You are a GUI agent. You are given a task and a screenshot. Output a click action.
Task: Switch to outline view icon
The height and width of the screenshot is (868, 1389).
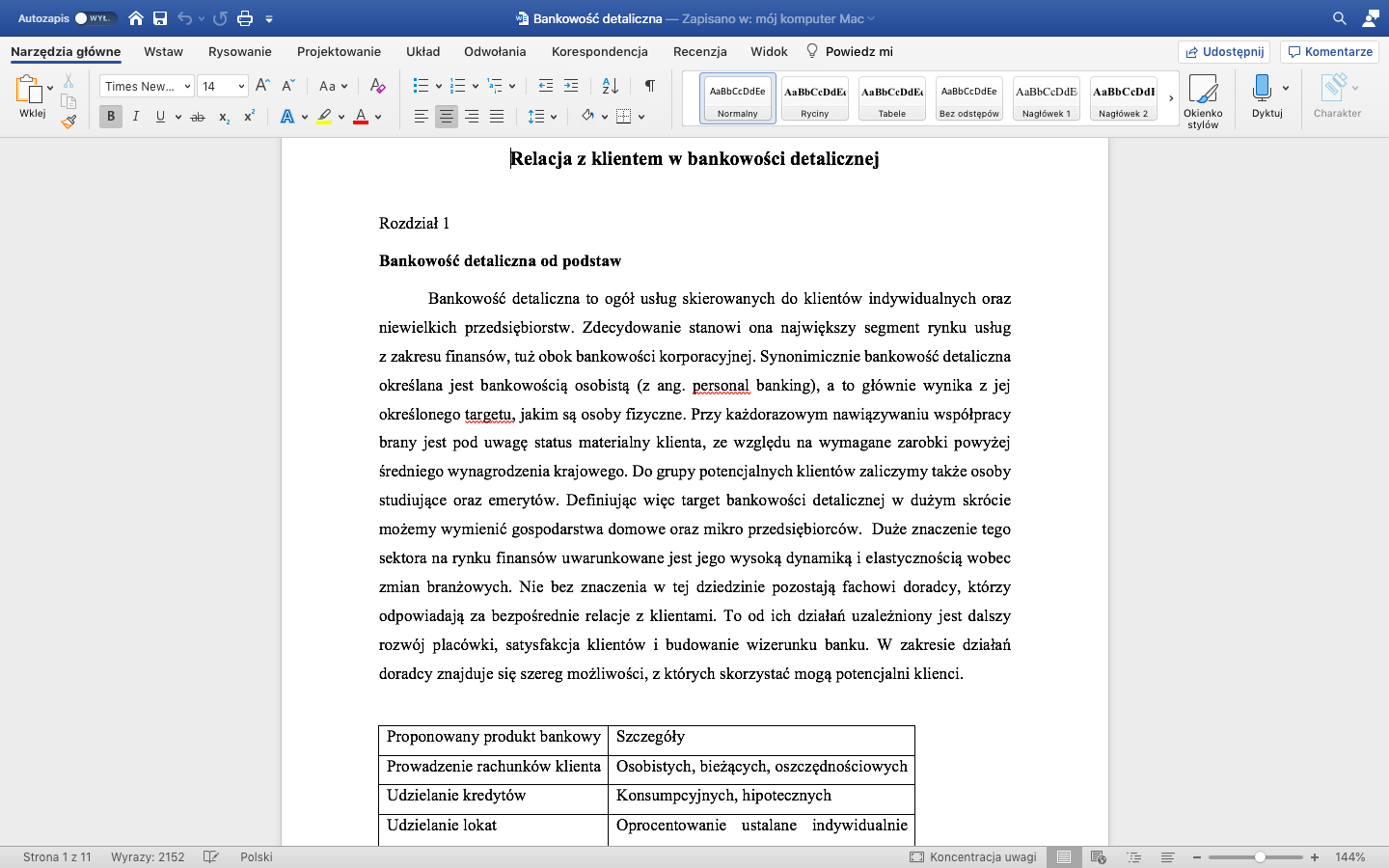1133,856
